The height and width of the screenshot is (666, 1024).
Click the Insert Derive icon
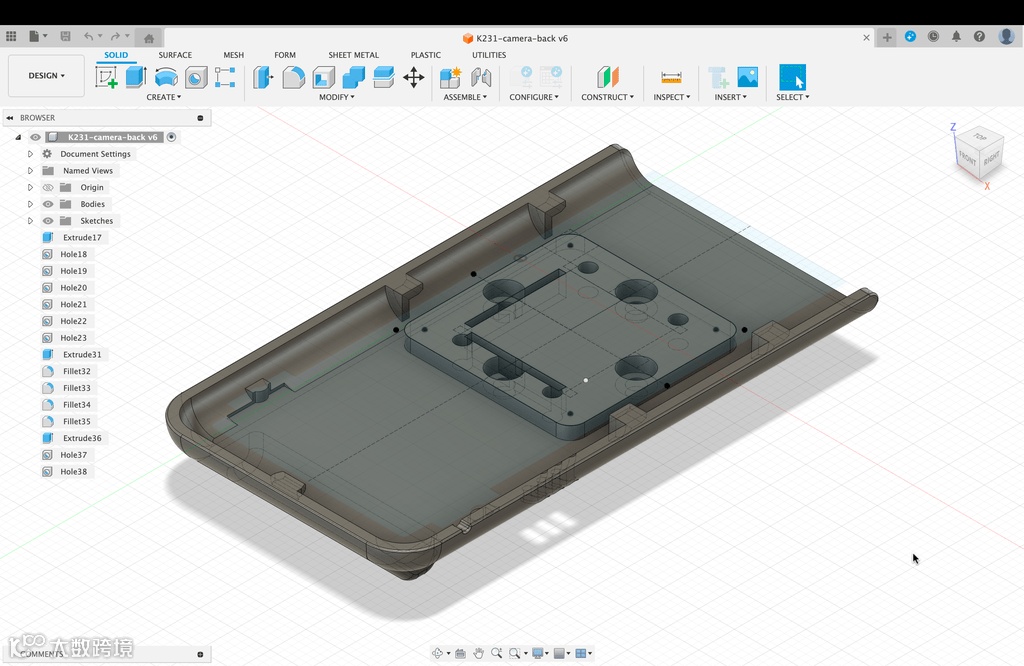point(718,78)
